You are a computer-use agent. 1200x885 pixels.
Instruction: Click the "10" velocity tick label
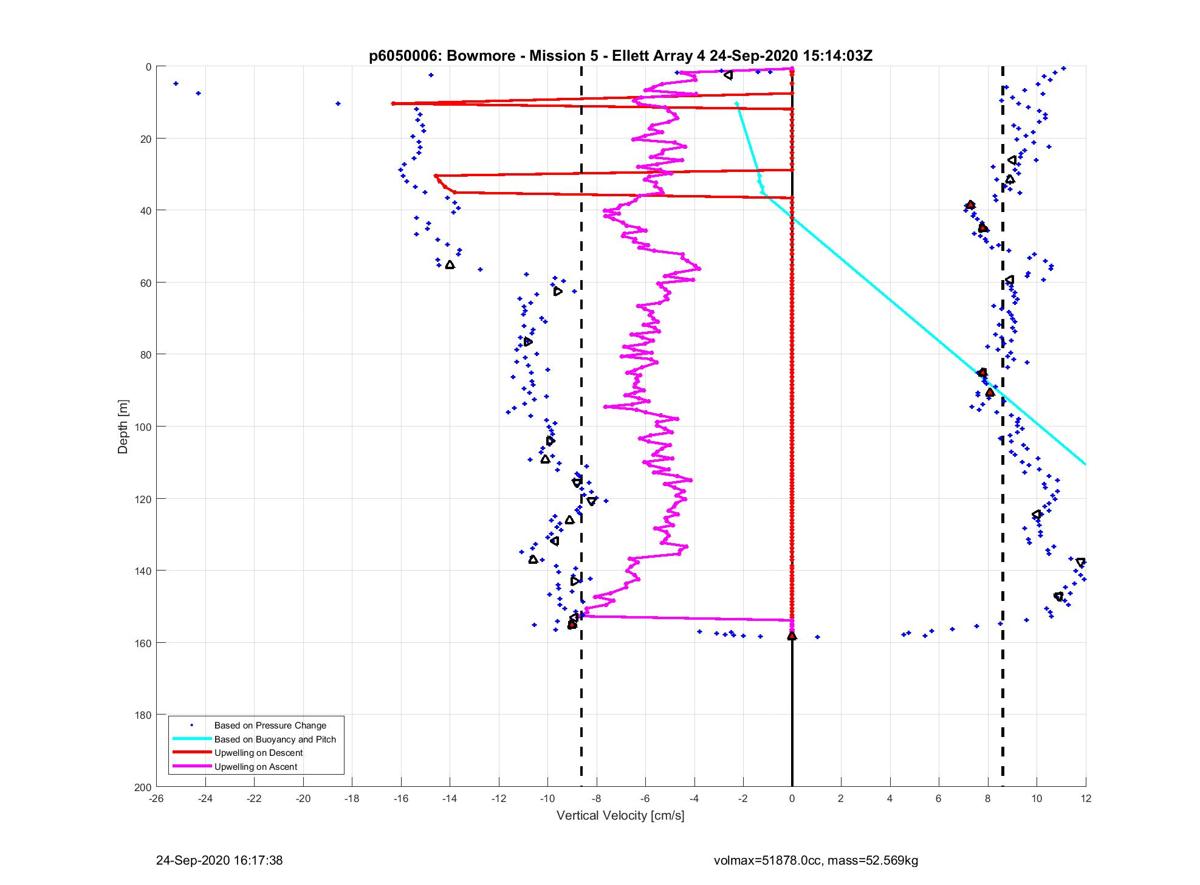[1037, 799]
